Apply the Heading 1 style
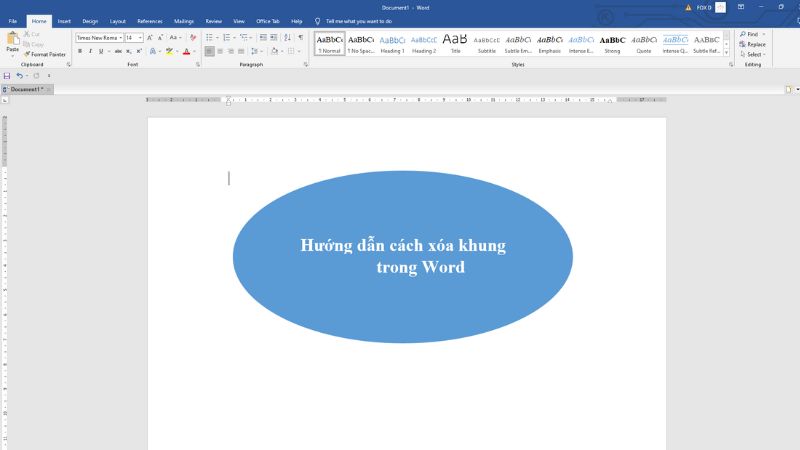Viewport: 800px width, 450px height. [x=392, y=44]
